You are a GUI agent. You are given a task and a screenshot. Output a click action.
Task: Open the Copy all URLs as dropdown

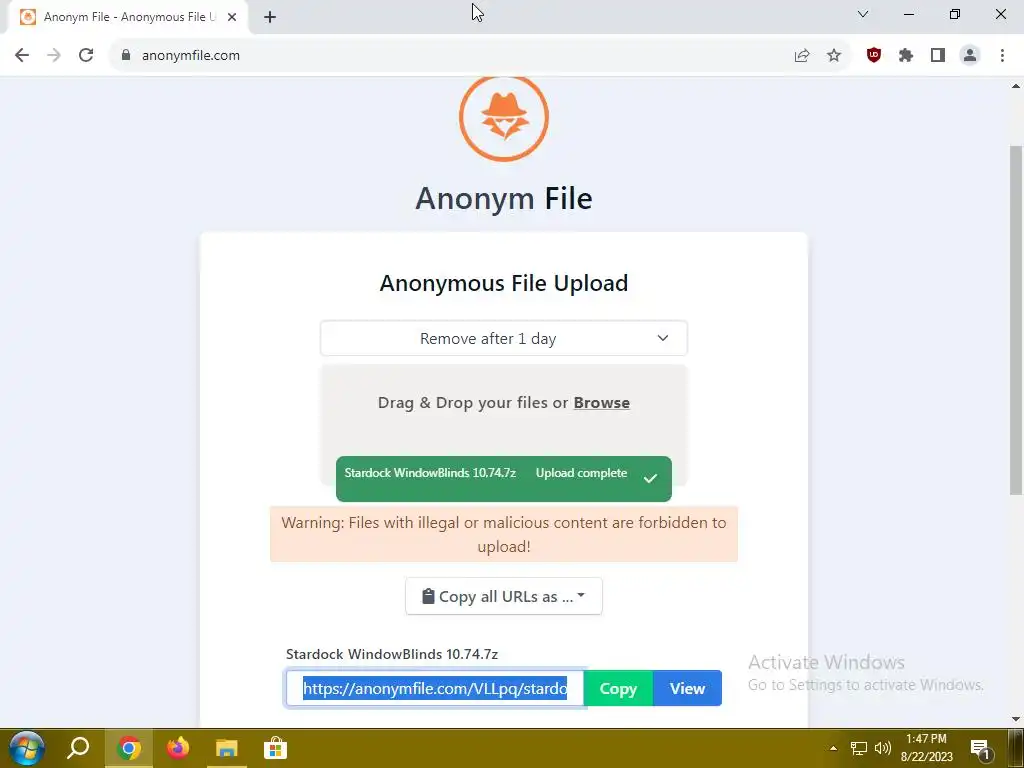point(504,596)
